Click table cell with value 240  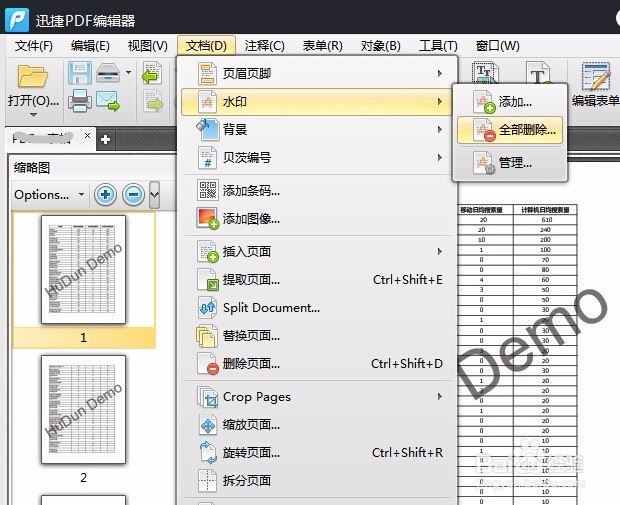pyautogui.click(x=546, y=230)
